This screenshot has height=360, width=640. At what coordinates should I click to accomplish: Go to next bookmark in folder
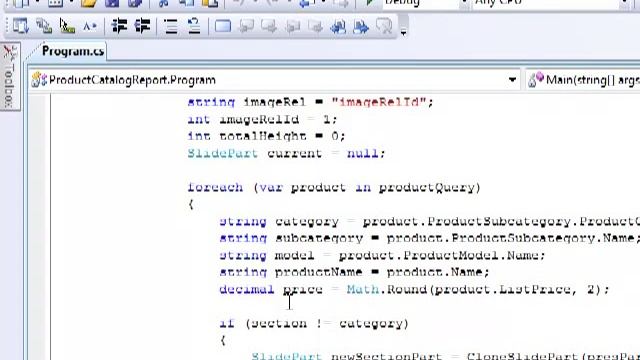[x=316, y=27]
